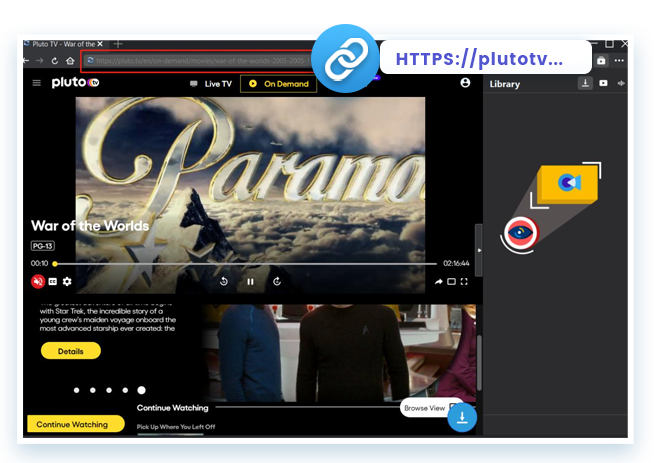
Task: Enter fullscreen with the corner-brackets icon
Action: coord(464,282)
